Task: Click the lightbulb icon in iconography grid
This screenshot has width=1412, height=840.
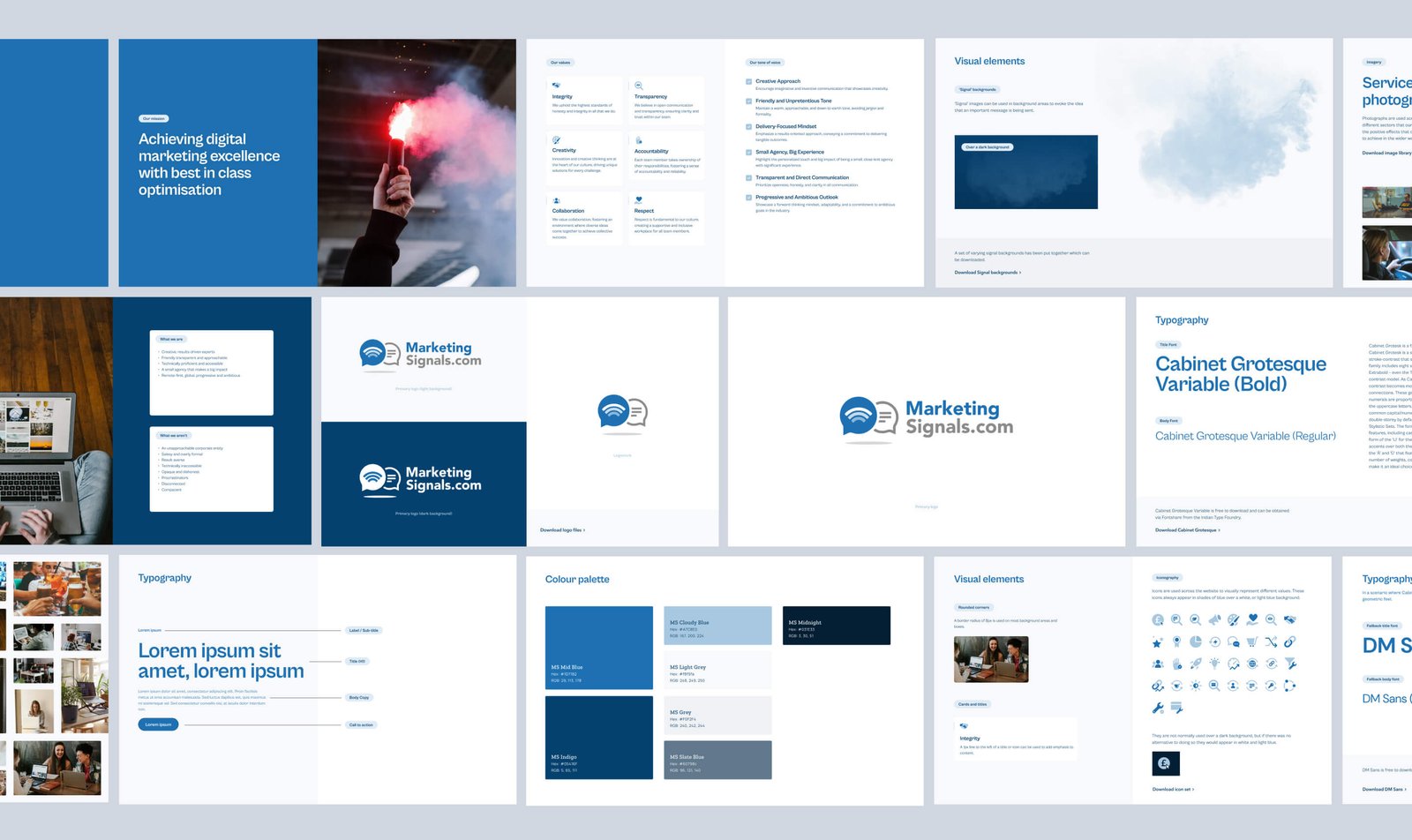Action: click(x=1214, y=664)
